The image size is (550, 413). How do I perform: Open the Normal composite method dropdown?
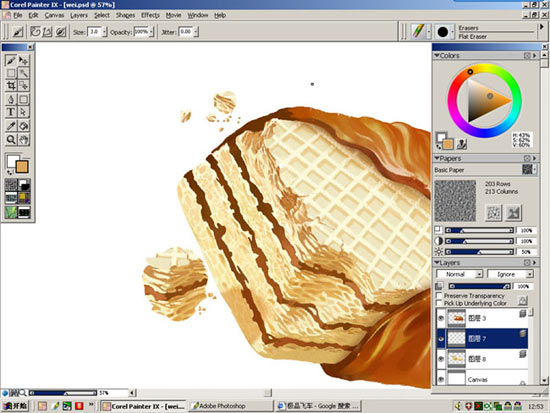pos(460,274)
